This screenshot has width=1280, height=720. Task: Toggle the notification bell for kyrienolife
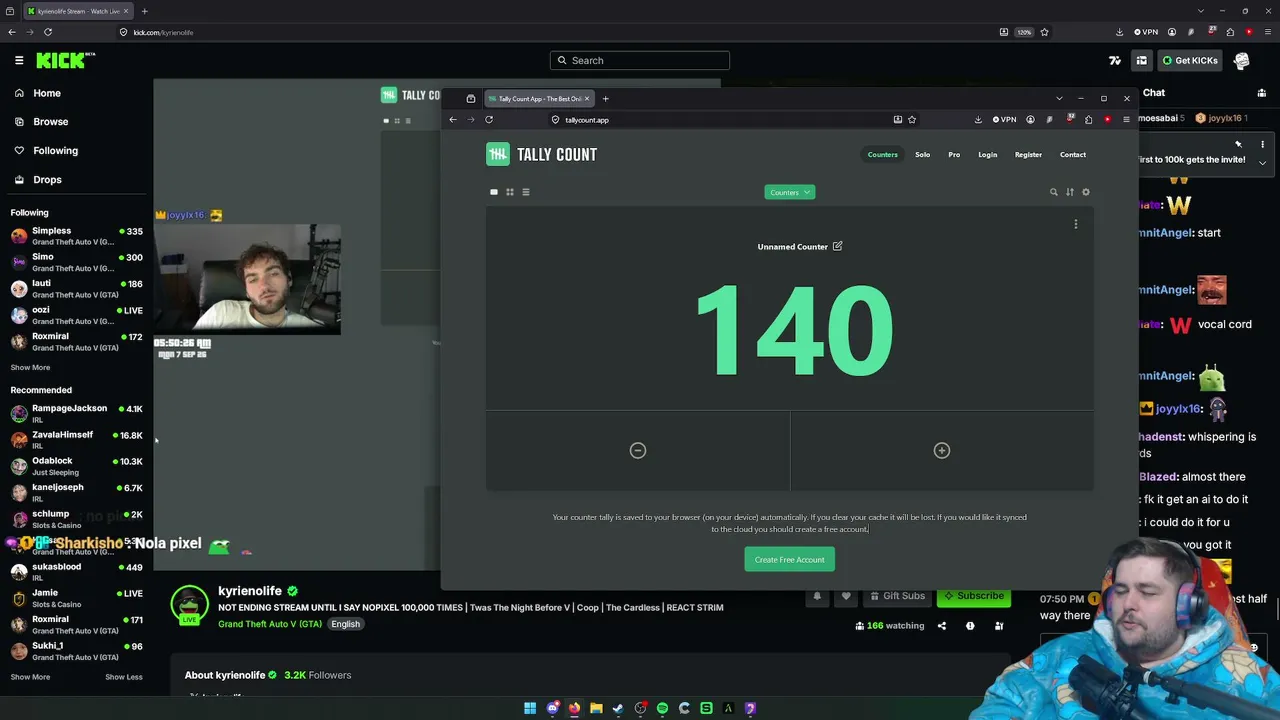[x=817, y=596]
